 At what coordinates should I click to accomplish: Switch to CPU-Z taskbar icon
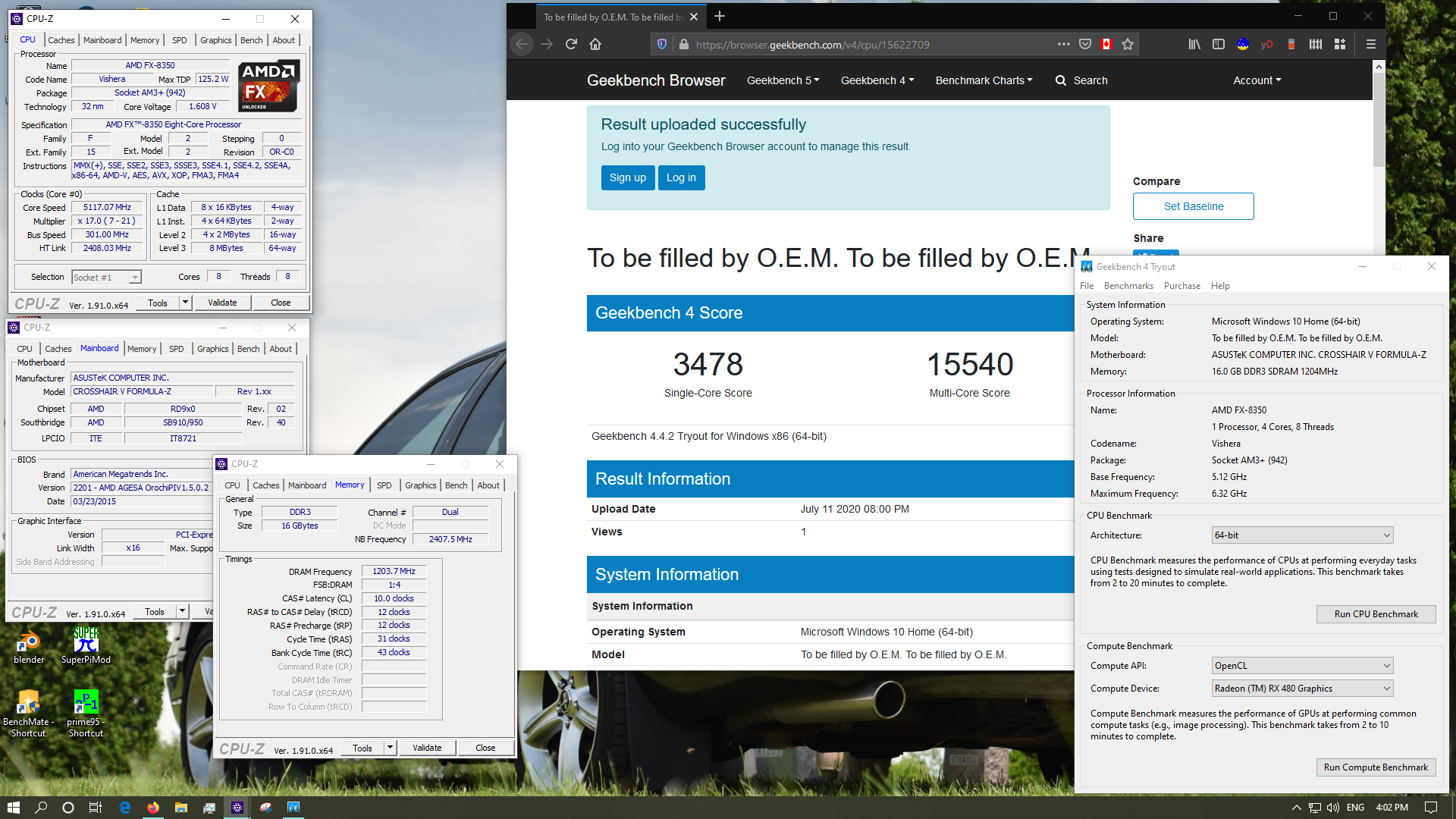[x=237, y=808]
